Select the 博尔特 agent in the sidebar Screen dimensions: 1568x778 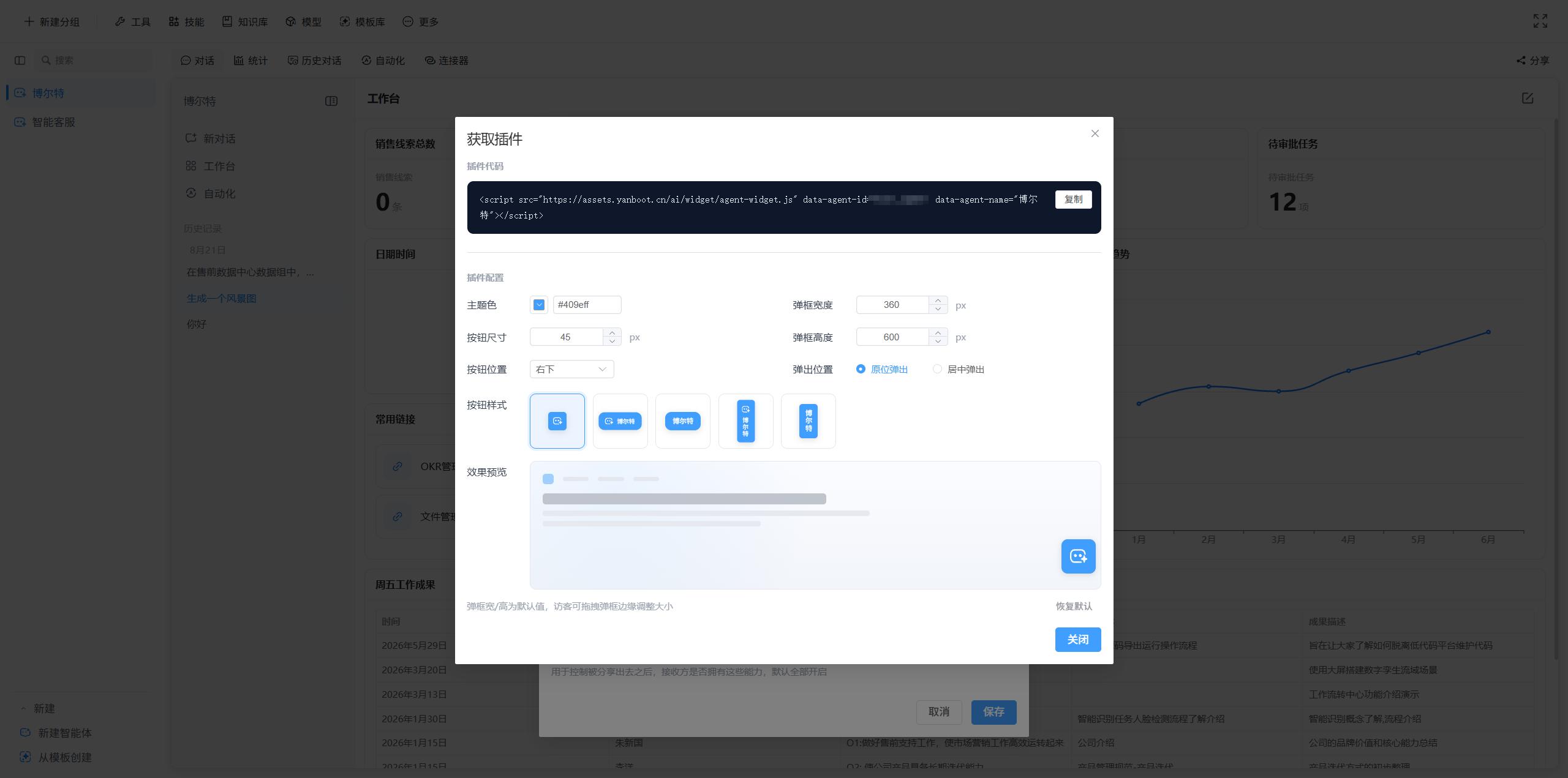[81, 93]
